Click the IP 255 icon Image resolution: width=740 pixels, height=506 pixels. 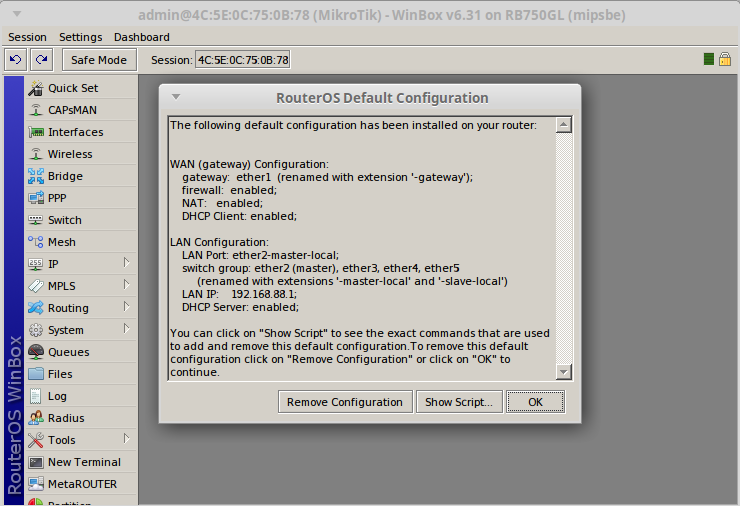point(35,264)
